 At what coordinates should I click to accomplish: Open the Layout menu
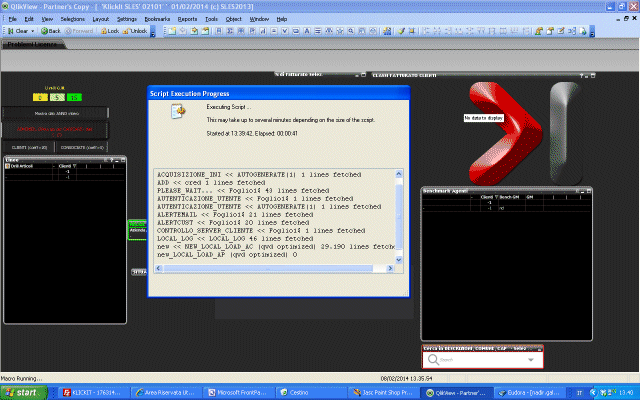coord(100,19)
